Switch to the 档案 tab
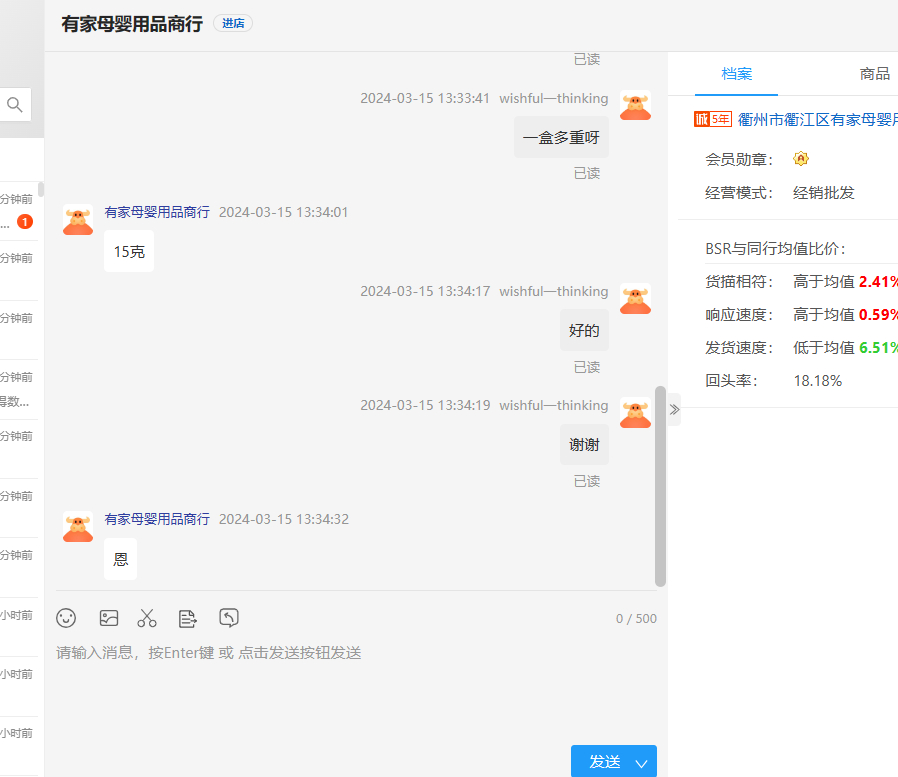The width and height of the screenshot is (898, 777). point(737,74)
